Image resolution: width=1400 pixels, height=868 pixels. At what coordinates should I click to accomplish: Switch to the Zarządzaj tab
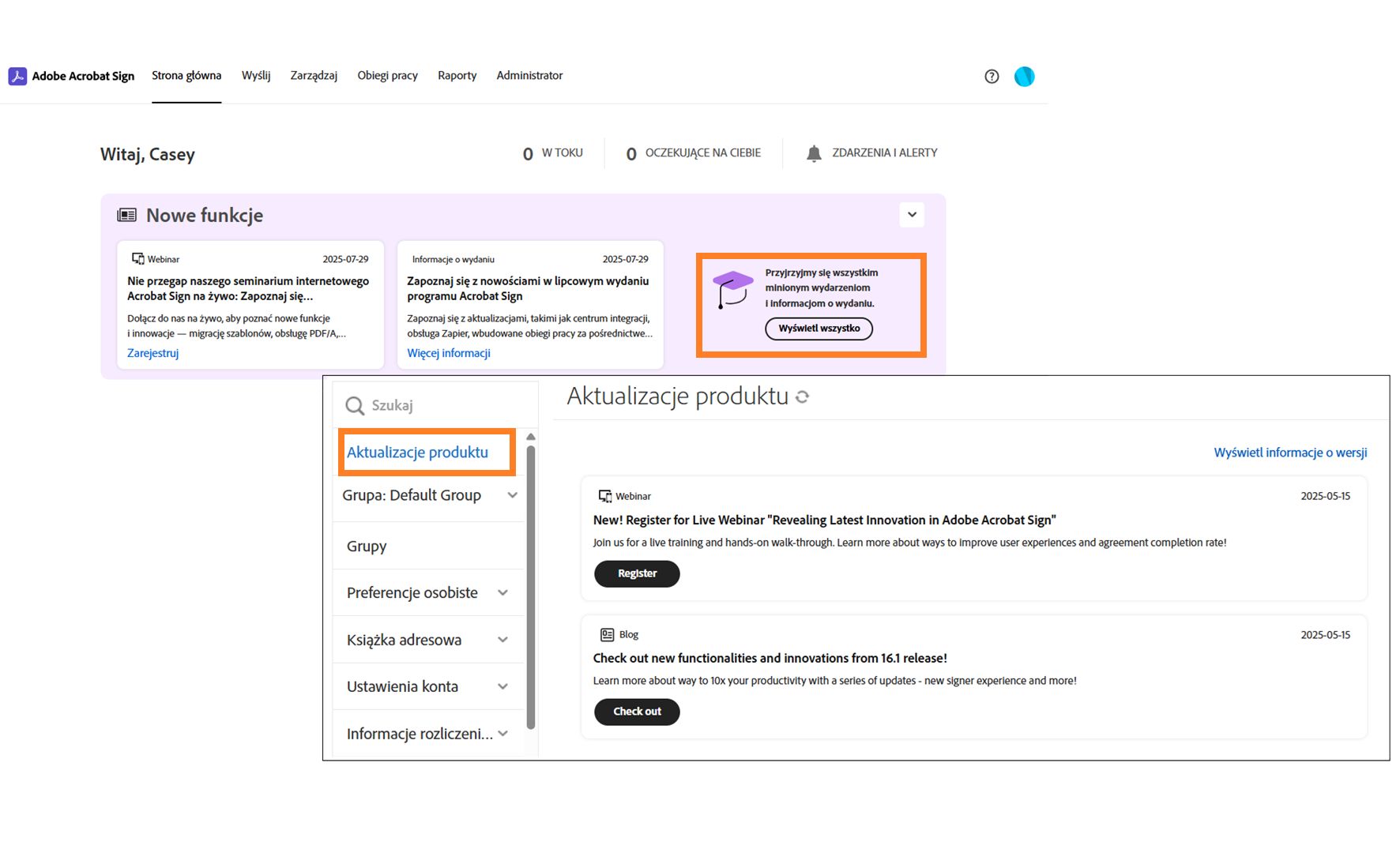[314, 76]
